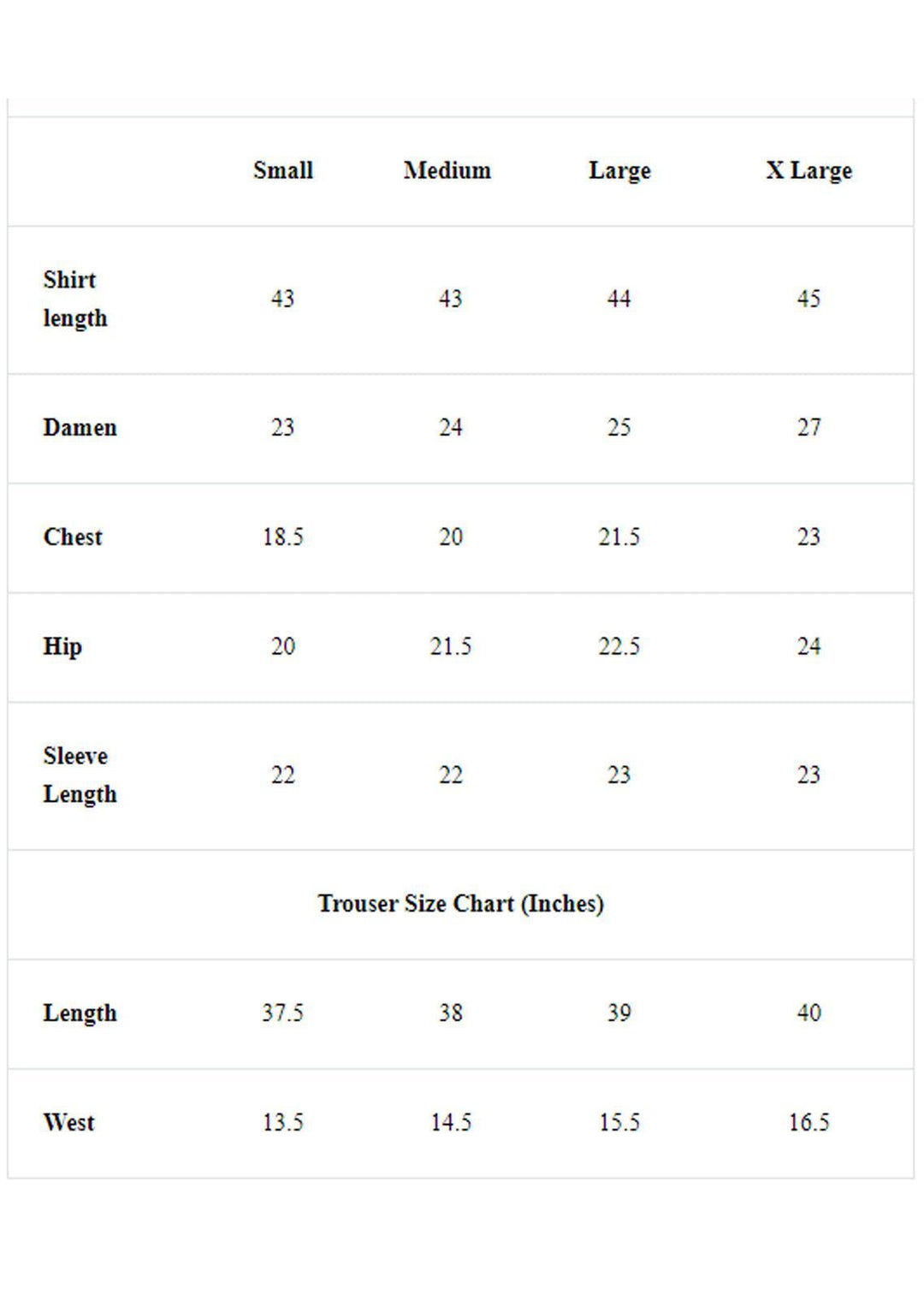The height and width of the screenshot is (1289, 924).
Task: Click the Shirt length row label
Action: (75, 299)
